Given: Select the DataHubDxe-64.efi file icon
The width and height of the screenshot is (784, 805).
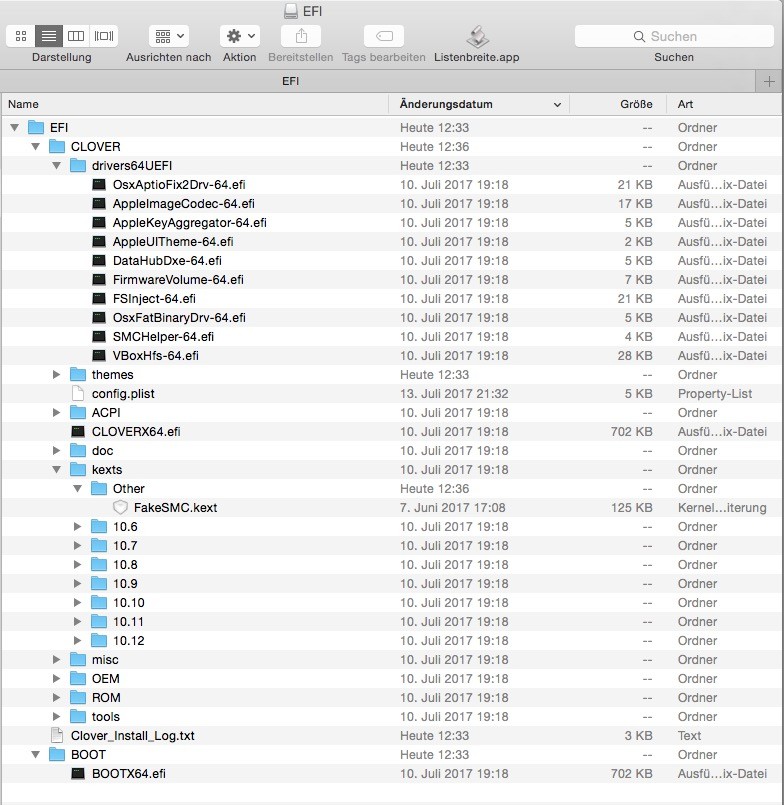Looking at the screenshot, I should click(x=99, y=261).
